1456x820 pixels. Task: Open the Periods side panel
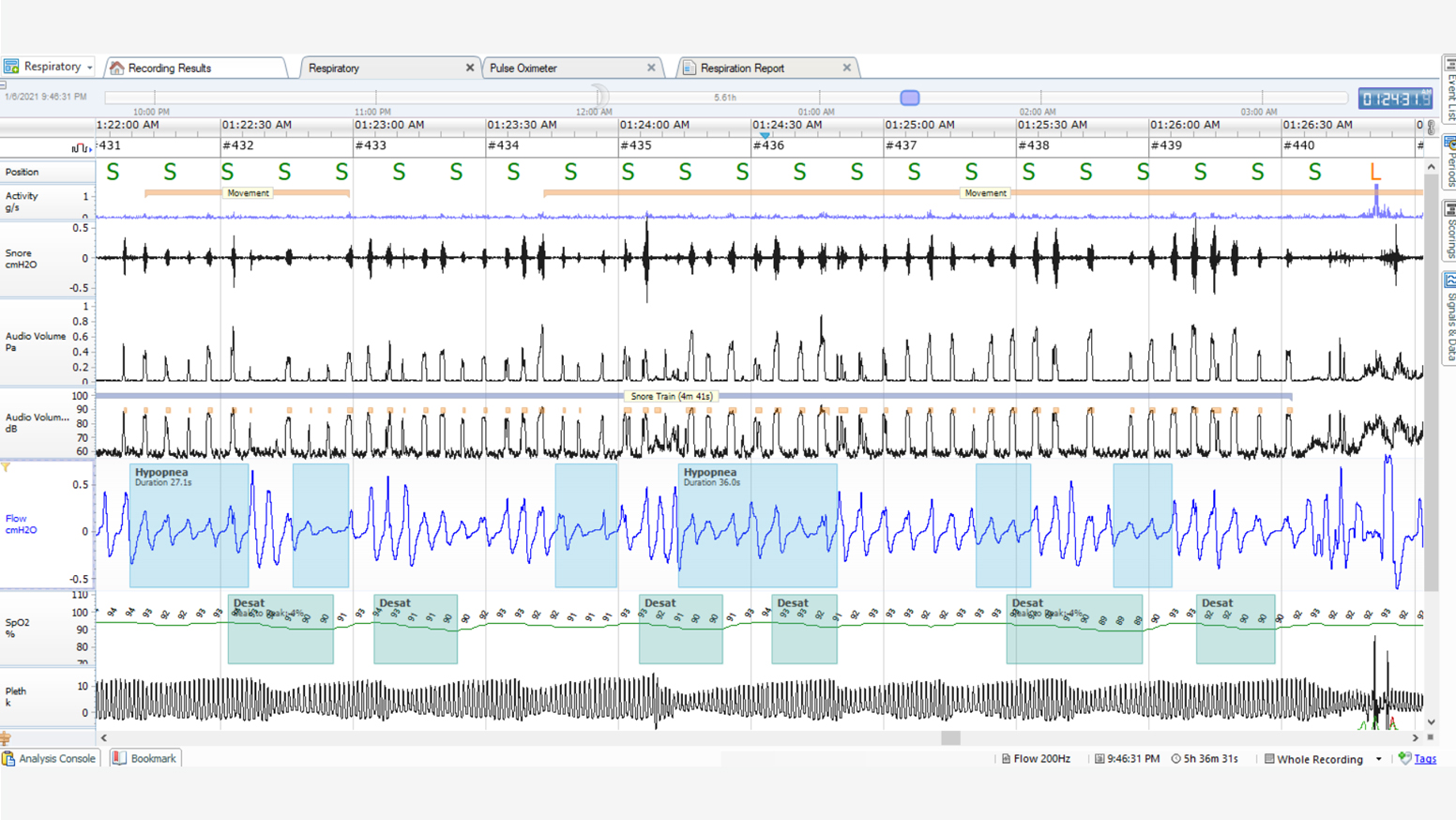pyautogui.click(x=1448, y=161)
